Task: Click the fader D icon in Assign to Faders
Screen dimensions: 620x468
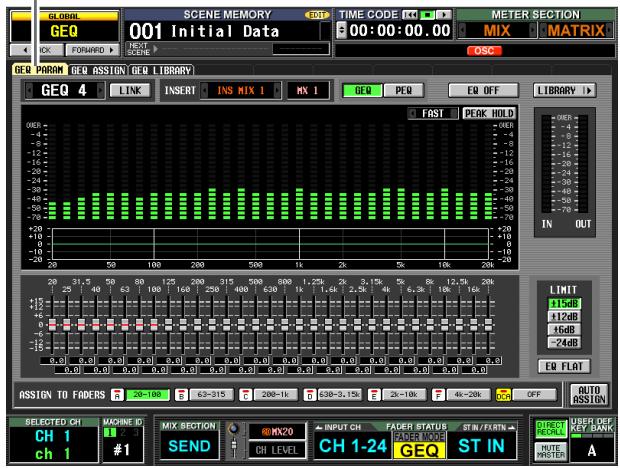Action: coord(310,395)
